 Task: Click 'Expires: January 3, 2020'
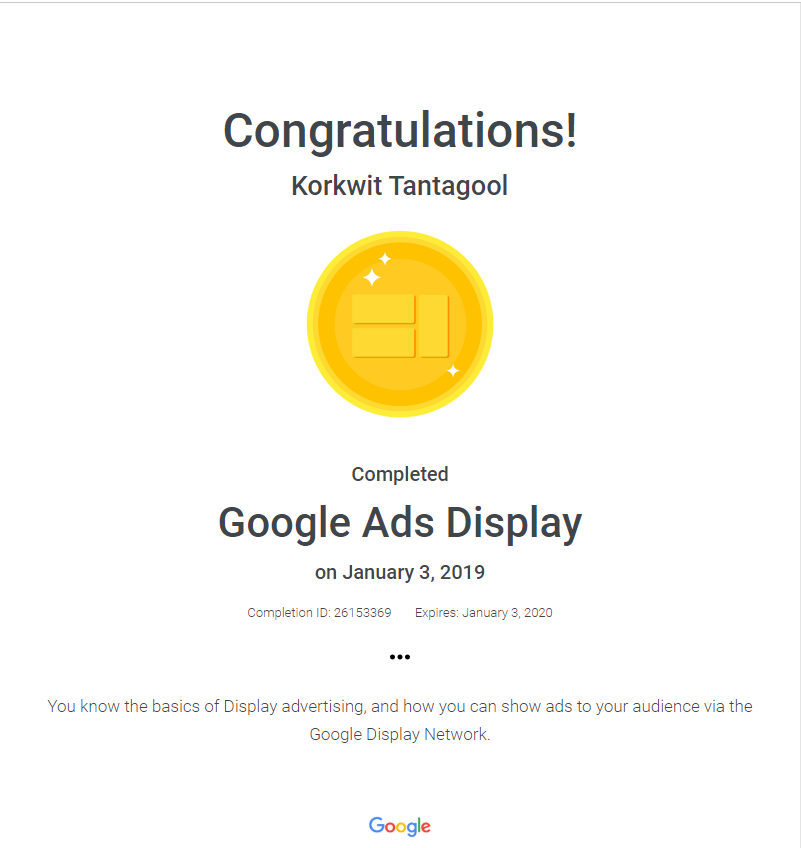tap(484, 613)
